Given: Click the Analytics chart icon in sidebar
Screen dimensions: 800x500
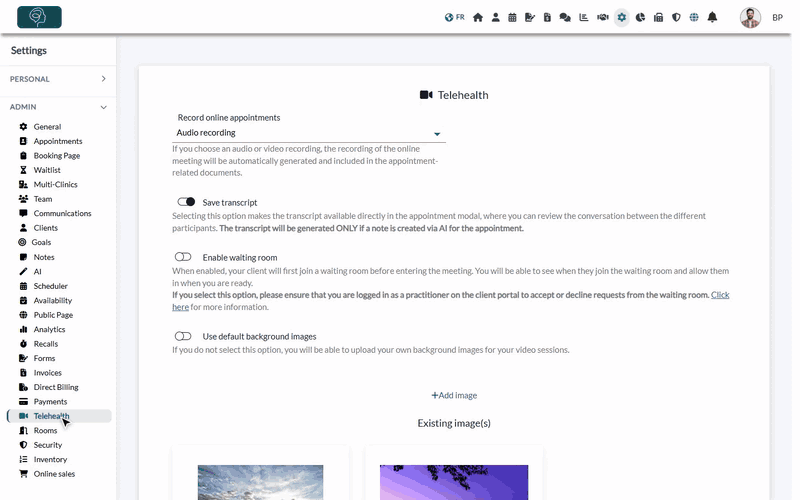Looking at the screenshot, I should (x=23, y=329).
